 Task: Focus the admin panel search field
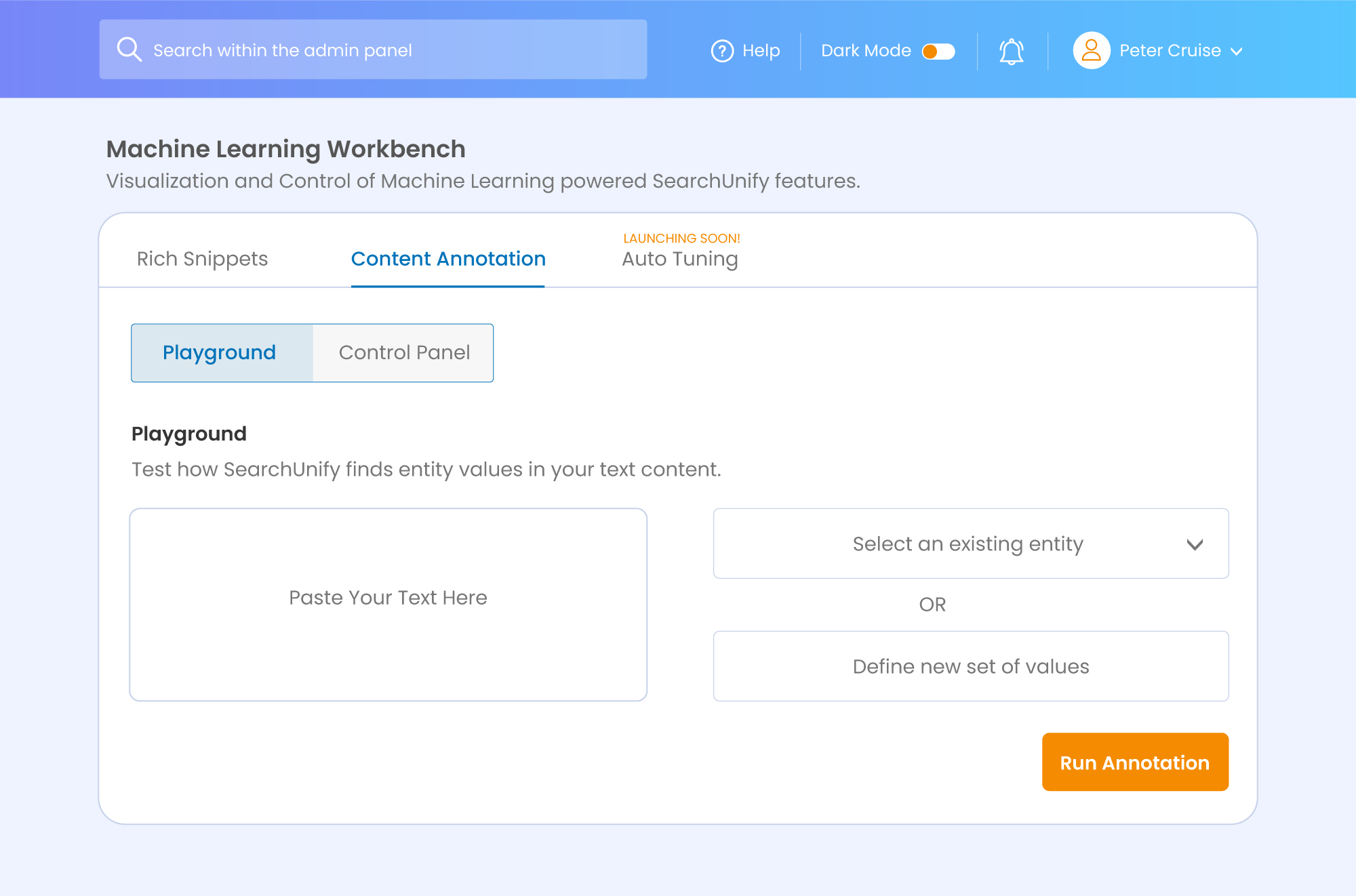[x=373, y=49]
